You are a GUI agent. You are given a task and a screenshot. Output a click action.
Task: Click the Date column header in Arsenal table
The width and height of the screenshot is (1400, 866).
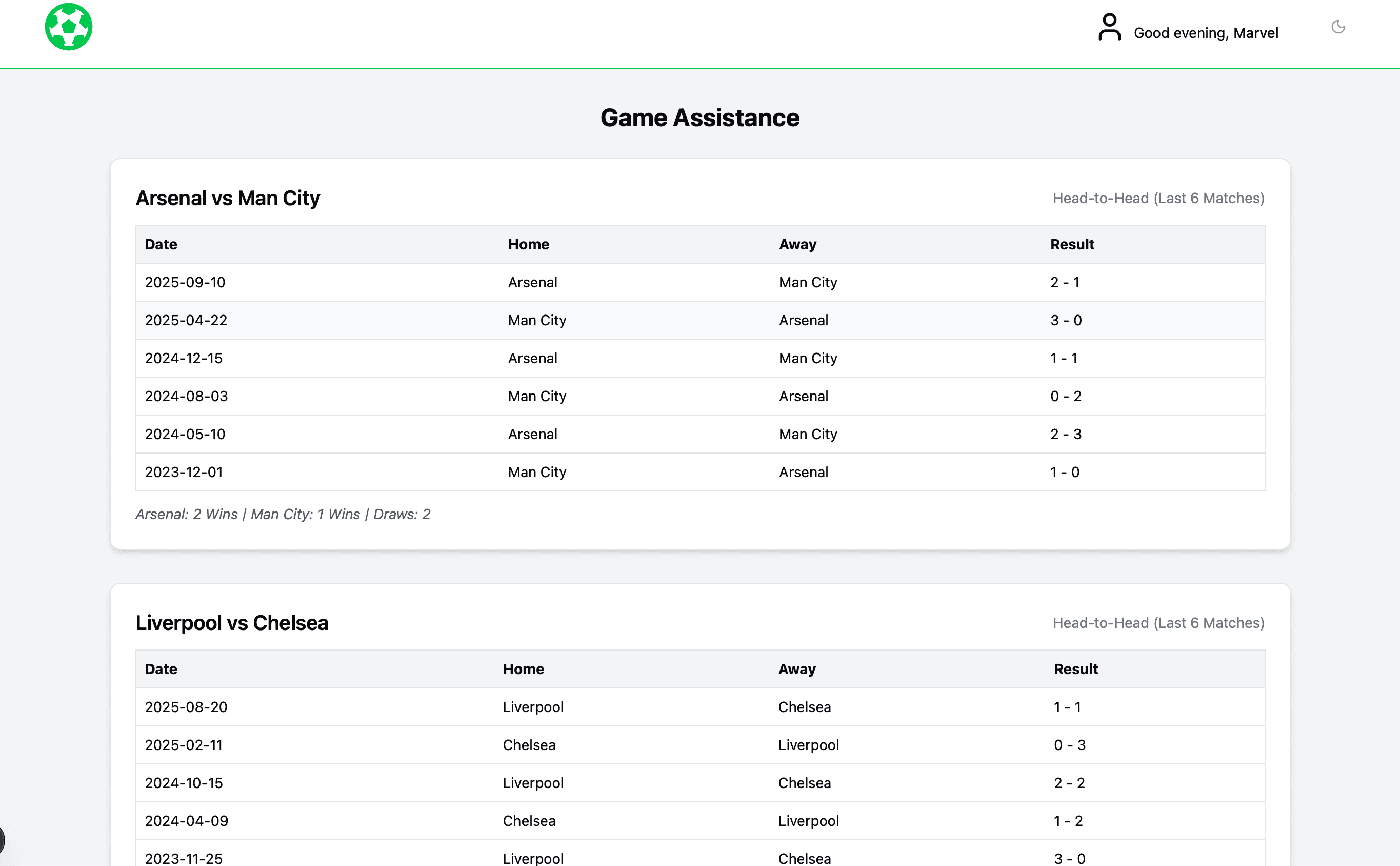click(161, 245)
